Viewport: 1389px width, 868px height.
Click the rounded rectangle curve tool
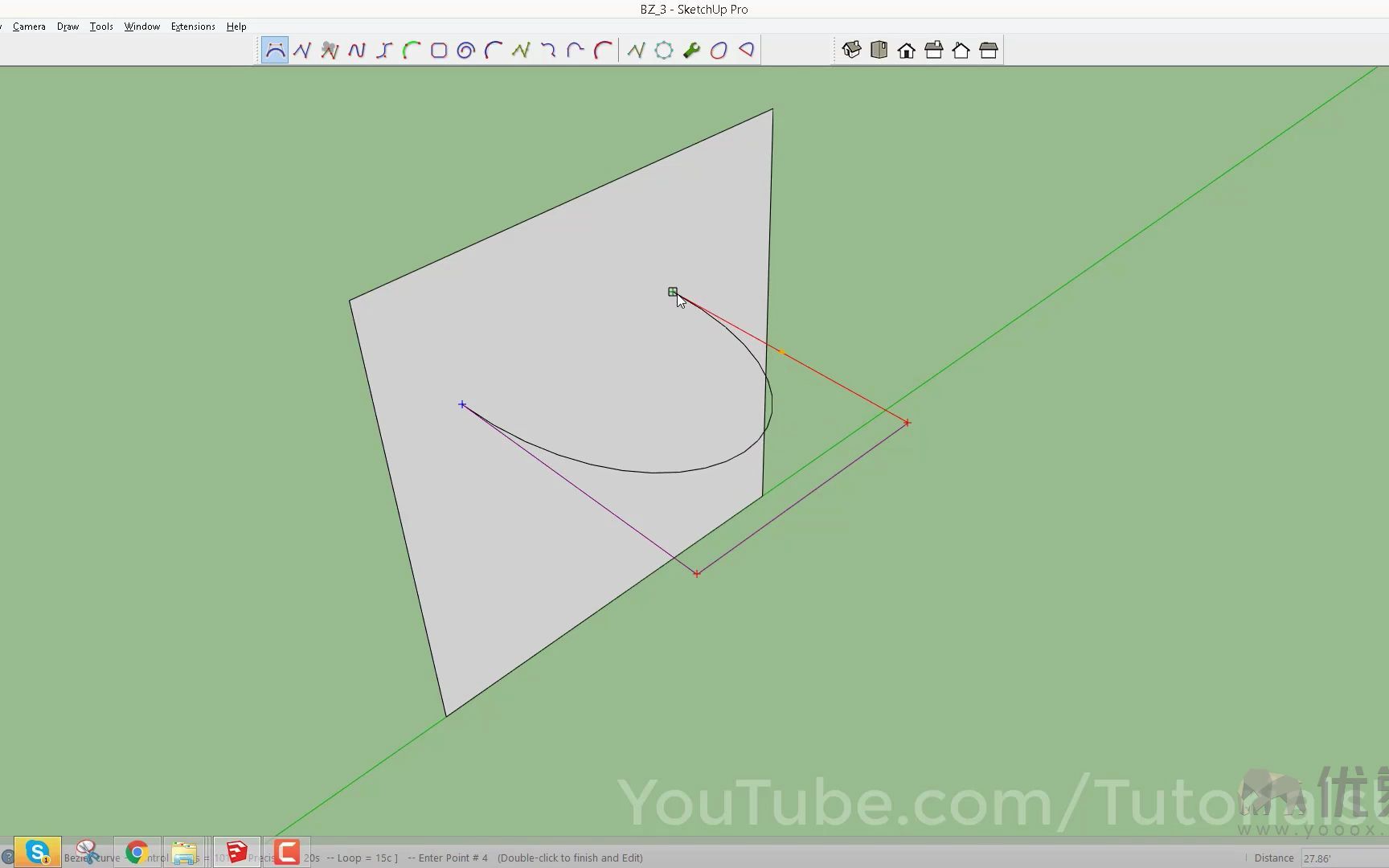[439, 51]
